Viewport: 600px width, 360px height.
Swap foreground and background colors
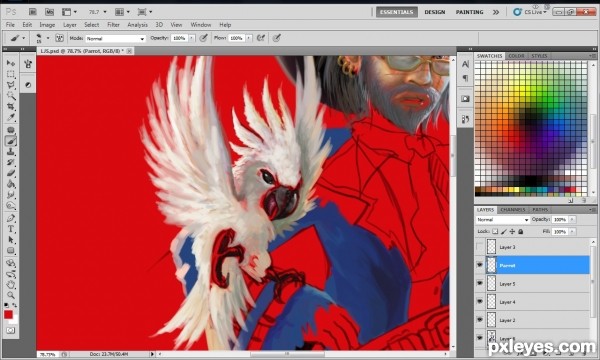click(15, 305)
